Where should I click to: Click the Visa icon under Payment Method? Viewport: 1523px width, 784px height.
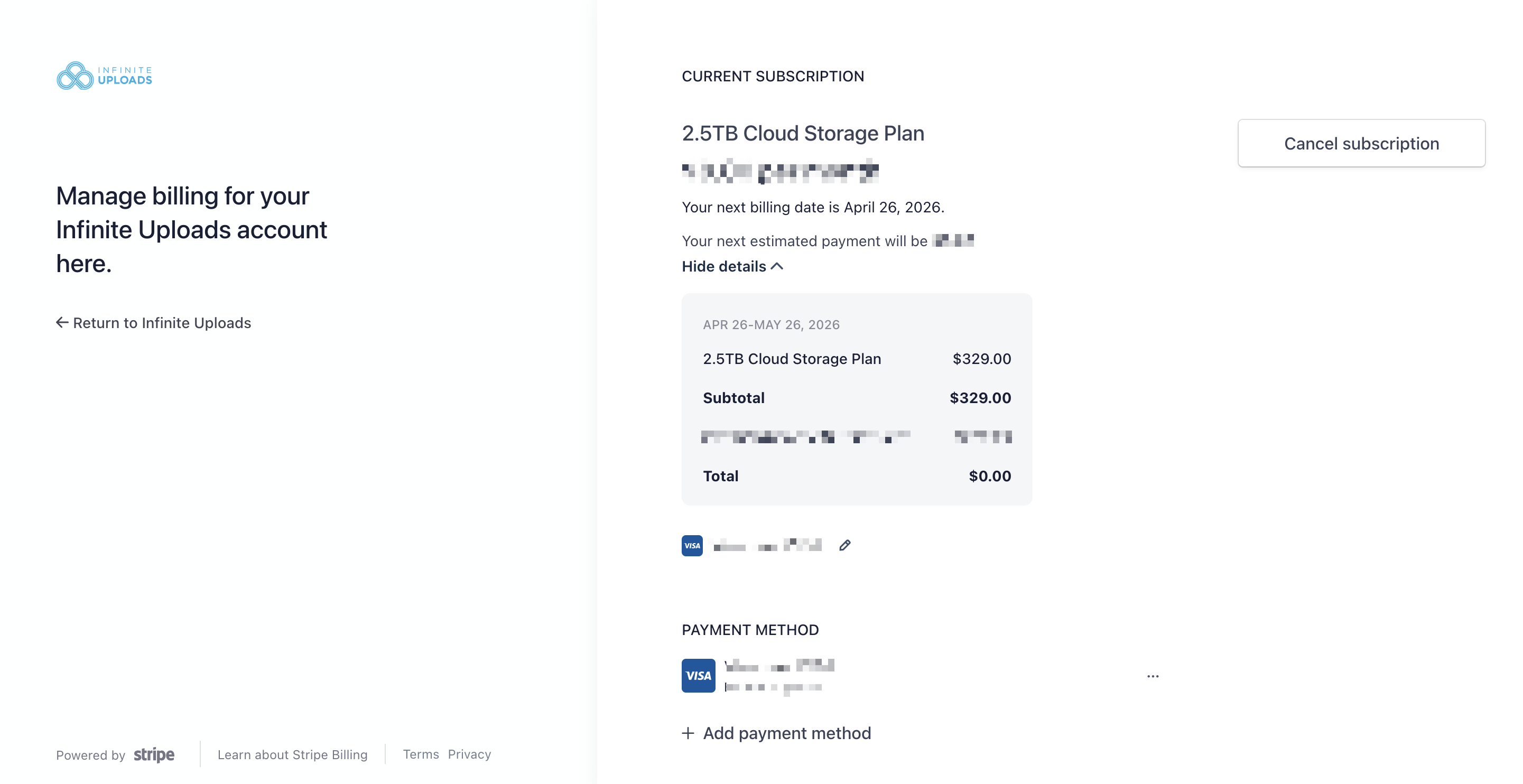[698, 675]
